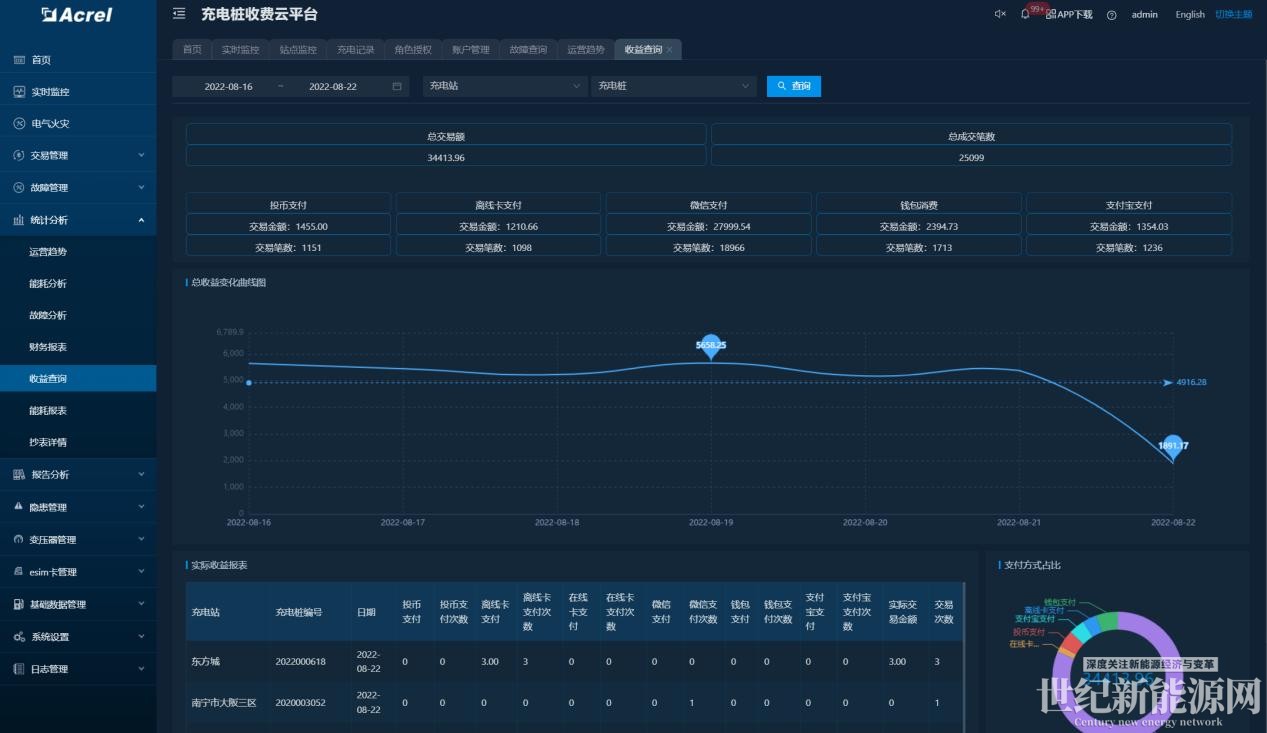Switch to the 充电记录 tab
The height and width of the screenshot is (733, 1267).
tap(355, 50)
